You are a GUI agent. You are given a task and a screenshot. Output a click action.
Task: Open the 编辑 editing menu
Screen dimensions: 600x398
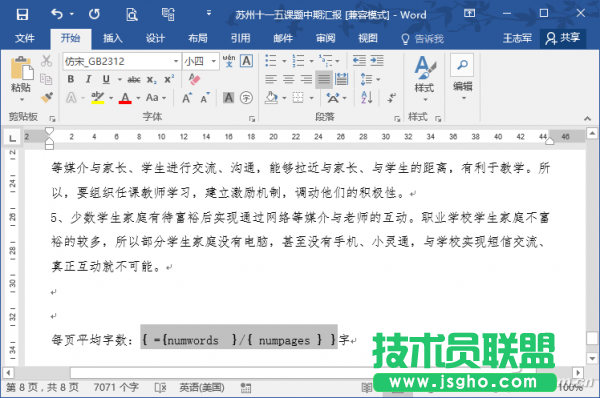click(x=462, y=78)
